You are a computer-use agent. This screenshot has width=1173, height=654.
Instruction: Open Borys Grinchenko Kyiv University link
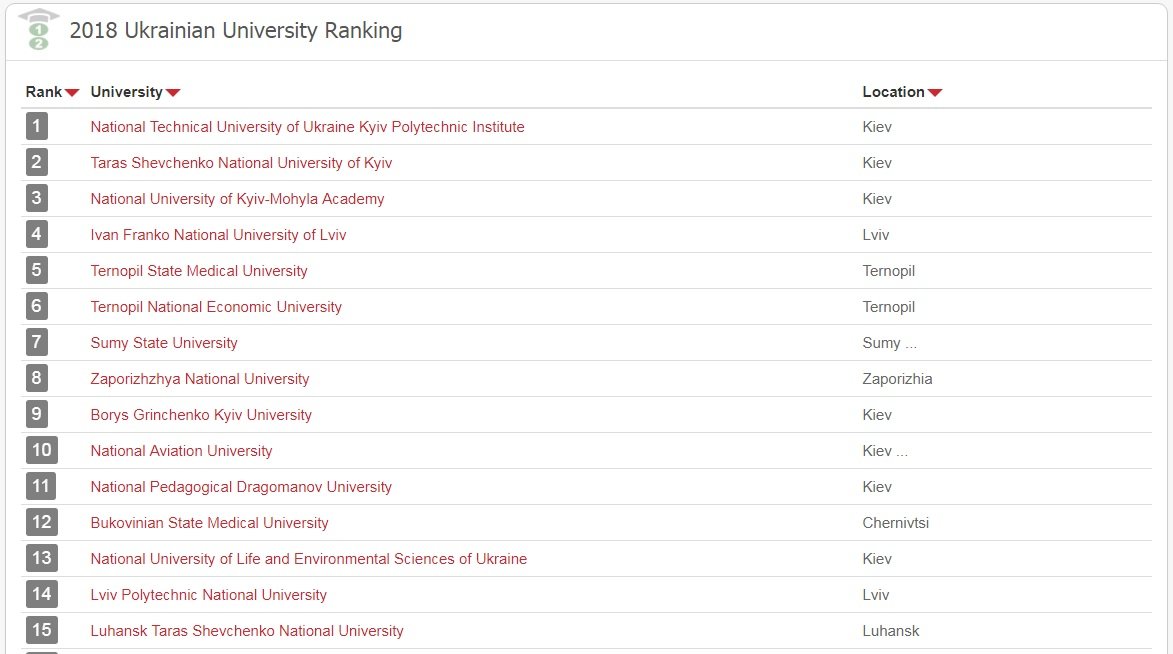pyautogui.click(x=201, y=415)
